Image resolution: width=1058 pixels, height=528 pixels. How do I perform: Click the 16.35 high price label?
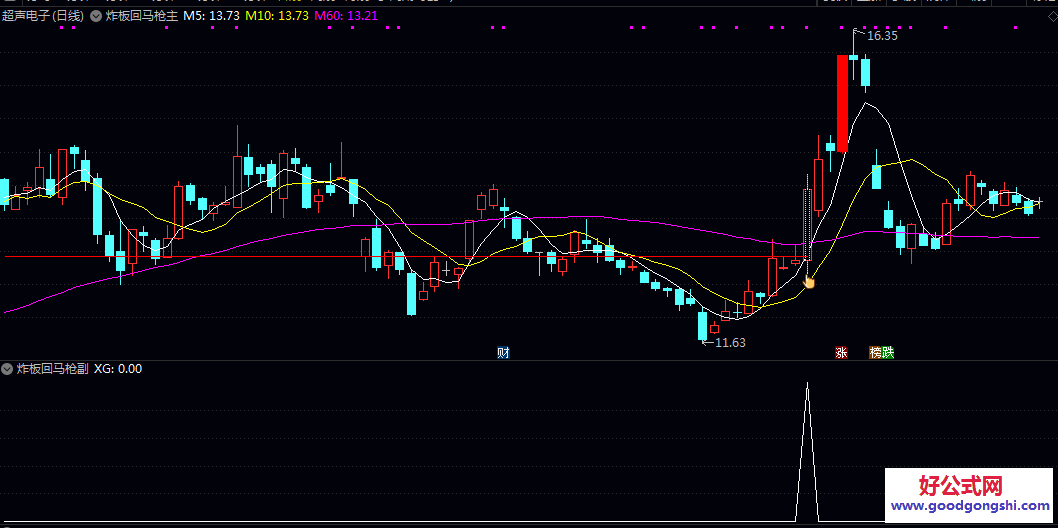(882, 36)
